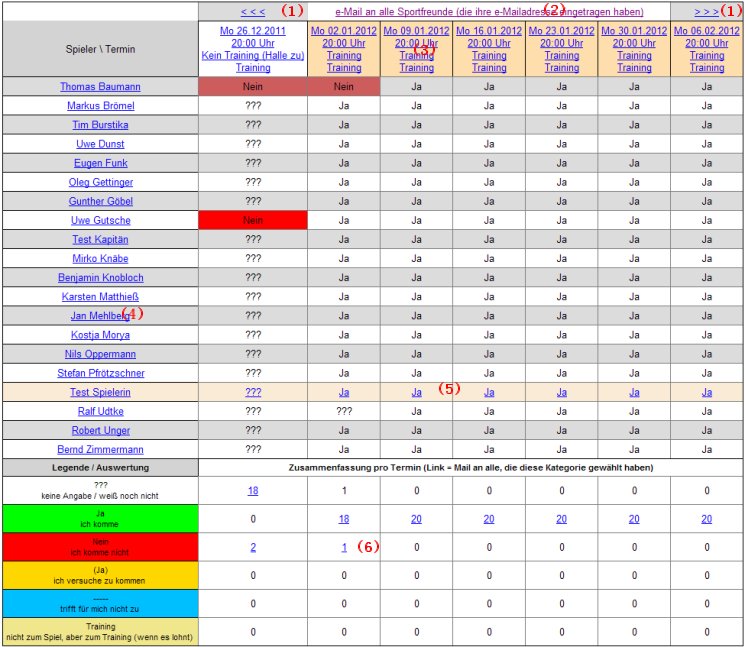The image size is (745, 647).
Task: Select Thomas Baumann's Nein cell for 26.12.2011
Action: click(x=253, y=86)
